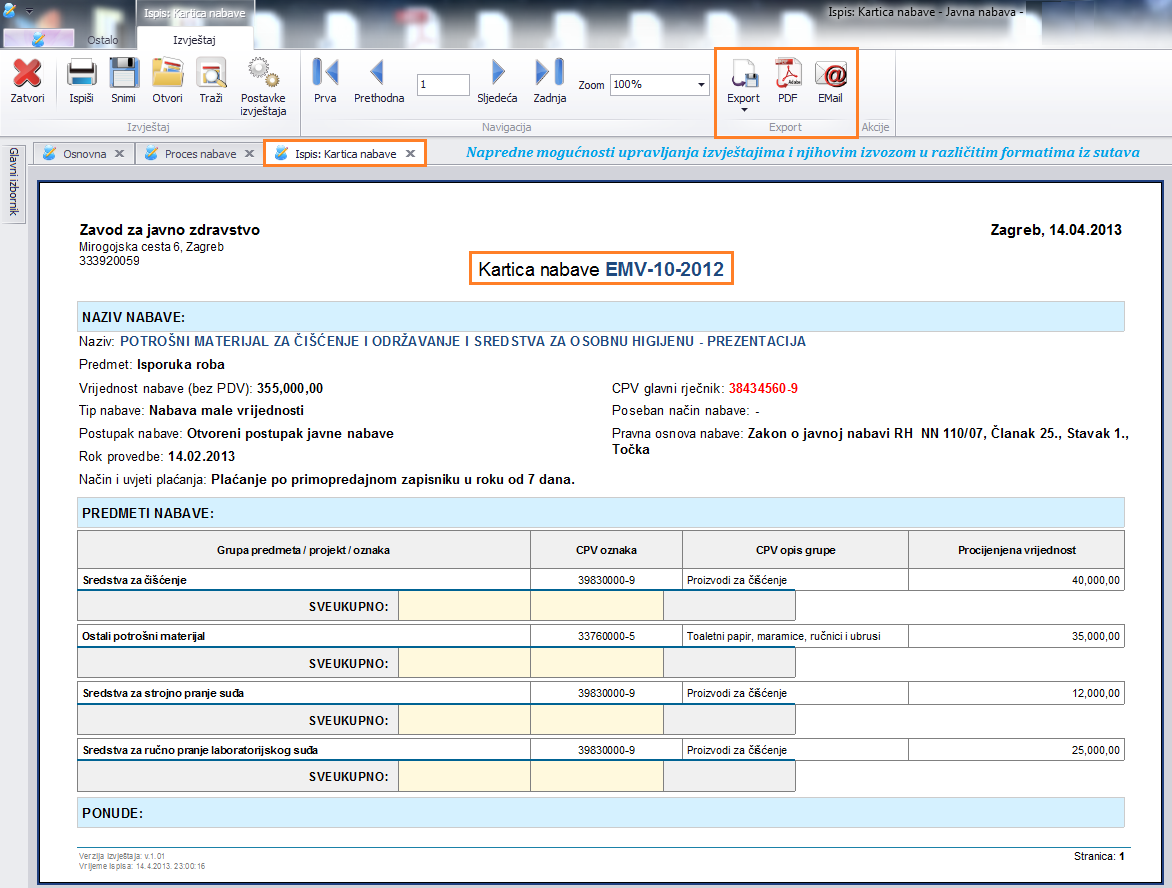The width and height of the screenshot is (1172, 888).
Task: Click the NAZIV NABAVE section header
Action: tap(601, 317)
